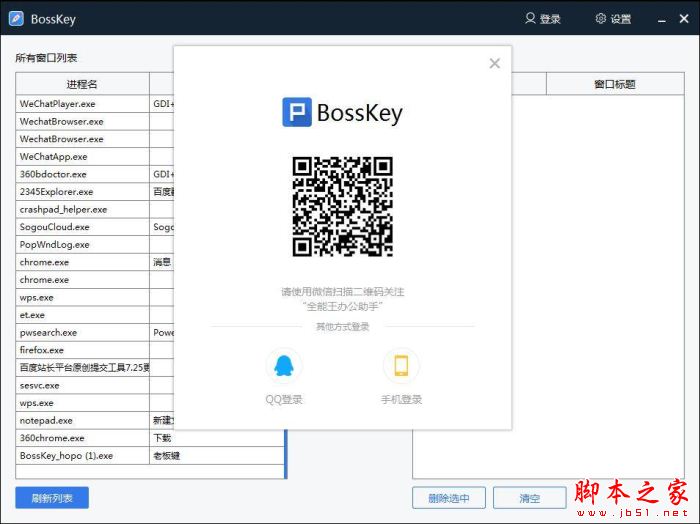Select the 2345Explorer.exe row
The width and height of the screenshot is (700, 524).
coord(95,192)
